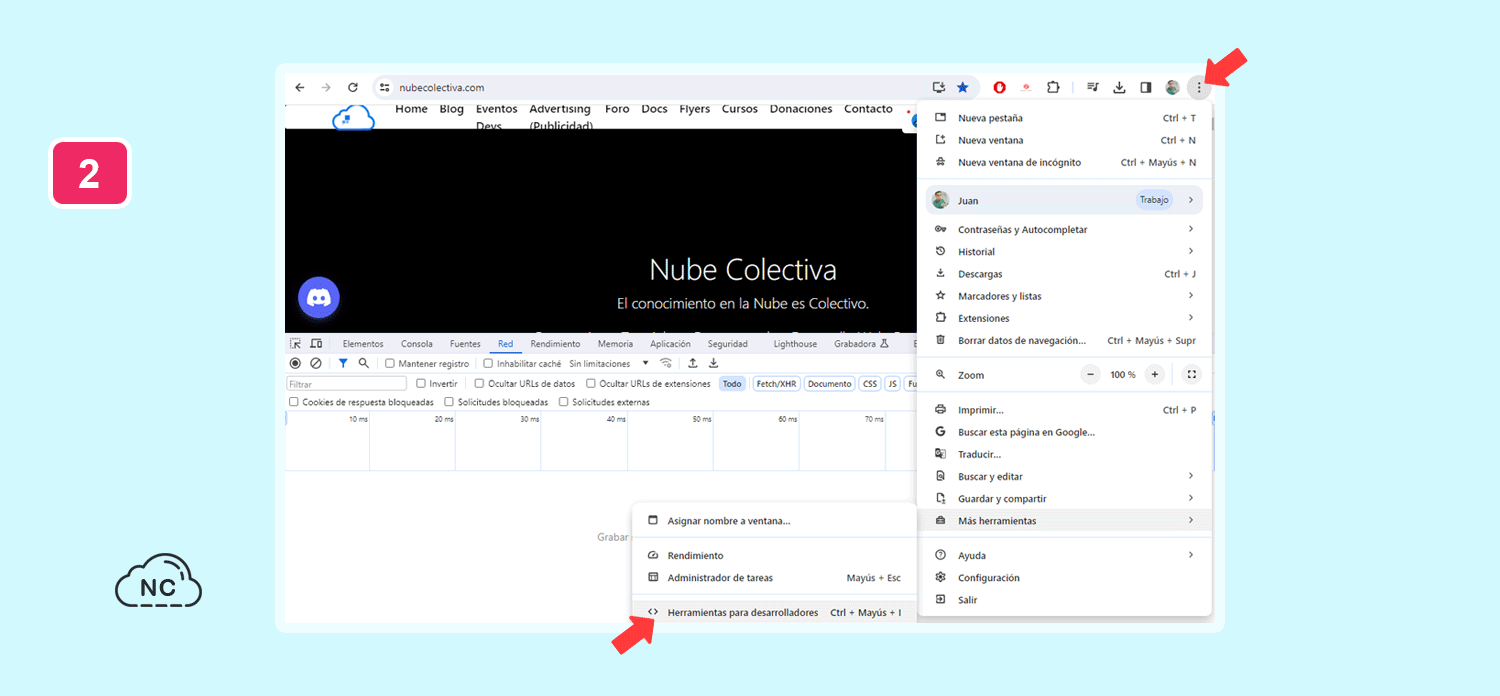Select Documento filter button
This screenshot has height=696, width=1500.
click(829, 384)
